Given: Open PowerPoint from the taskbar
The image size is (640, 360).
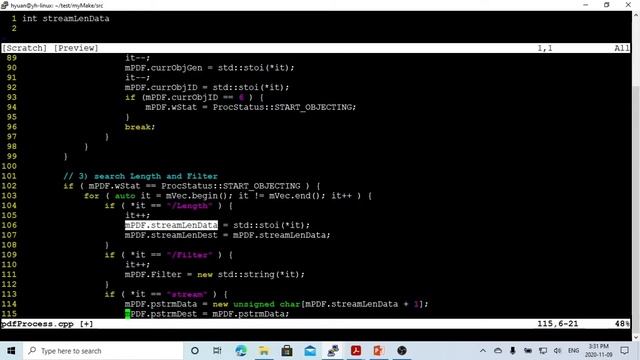Looking at the screenshot, I should pos(378,351).
